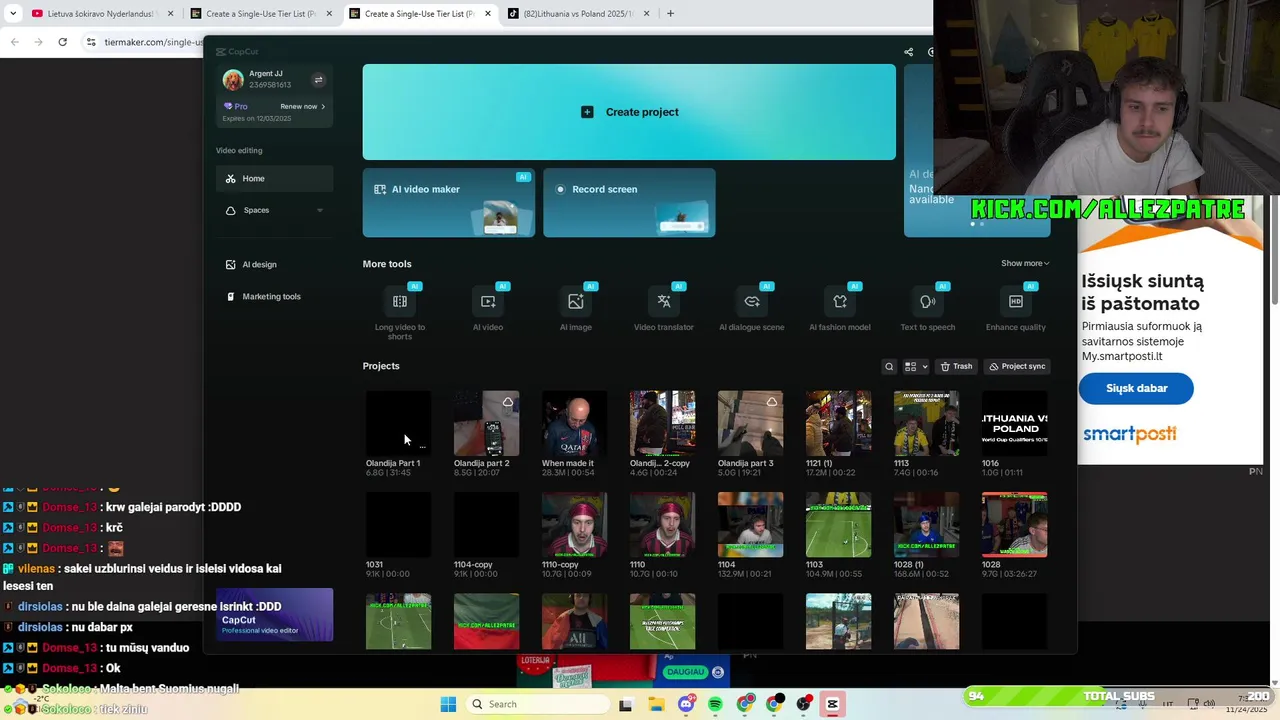Click the switch account icon
Screen dimensions: 1280x720
point(318,80)
